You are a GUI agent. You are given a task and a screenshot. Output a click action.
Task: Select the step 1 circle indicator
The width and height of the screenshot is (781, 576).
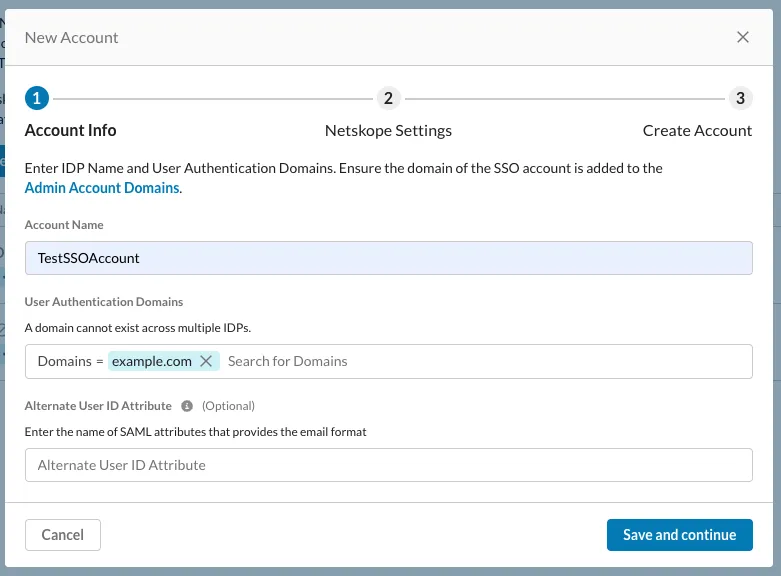tap(36, 98)
